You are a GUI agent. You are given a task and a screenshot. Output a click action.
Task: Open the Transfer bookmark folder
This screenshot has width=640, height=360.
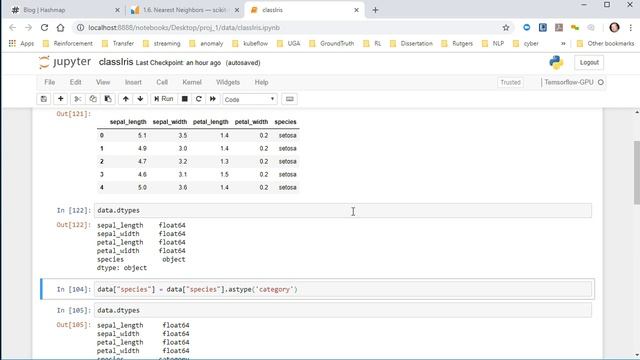pos(118,43)
